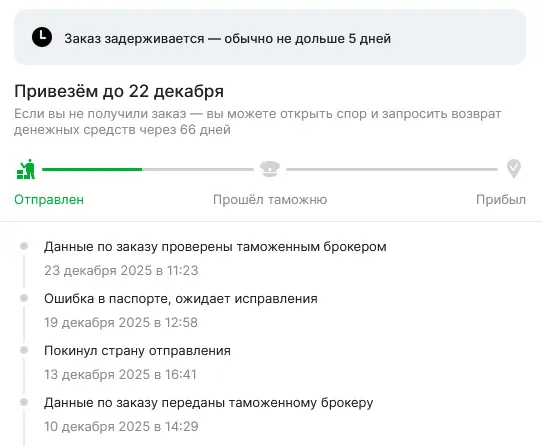Click the Привезём до 22 декабря heading
Viewport: 542px width, 446px height.
pos(119,92)
